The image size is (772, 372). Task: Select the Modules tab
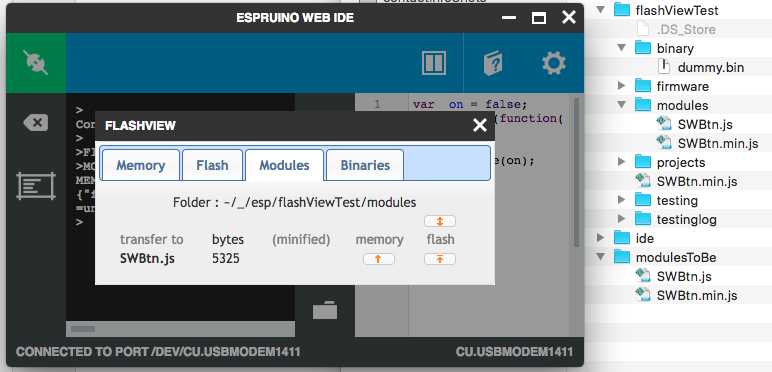[x=285, y=165]
